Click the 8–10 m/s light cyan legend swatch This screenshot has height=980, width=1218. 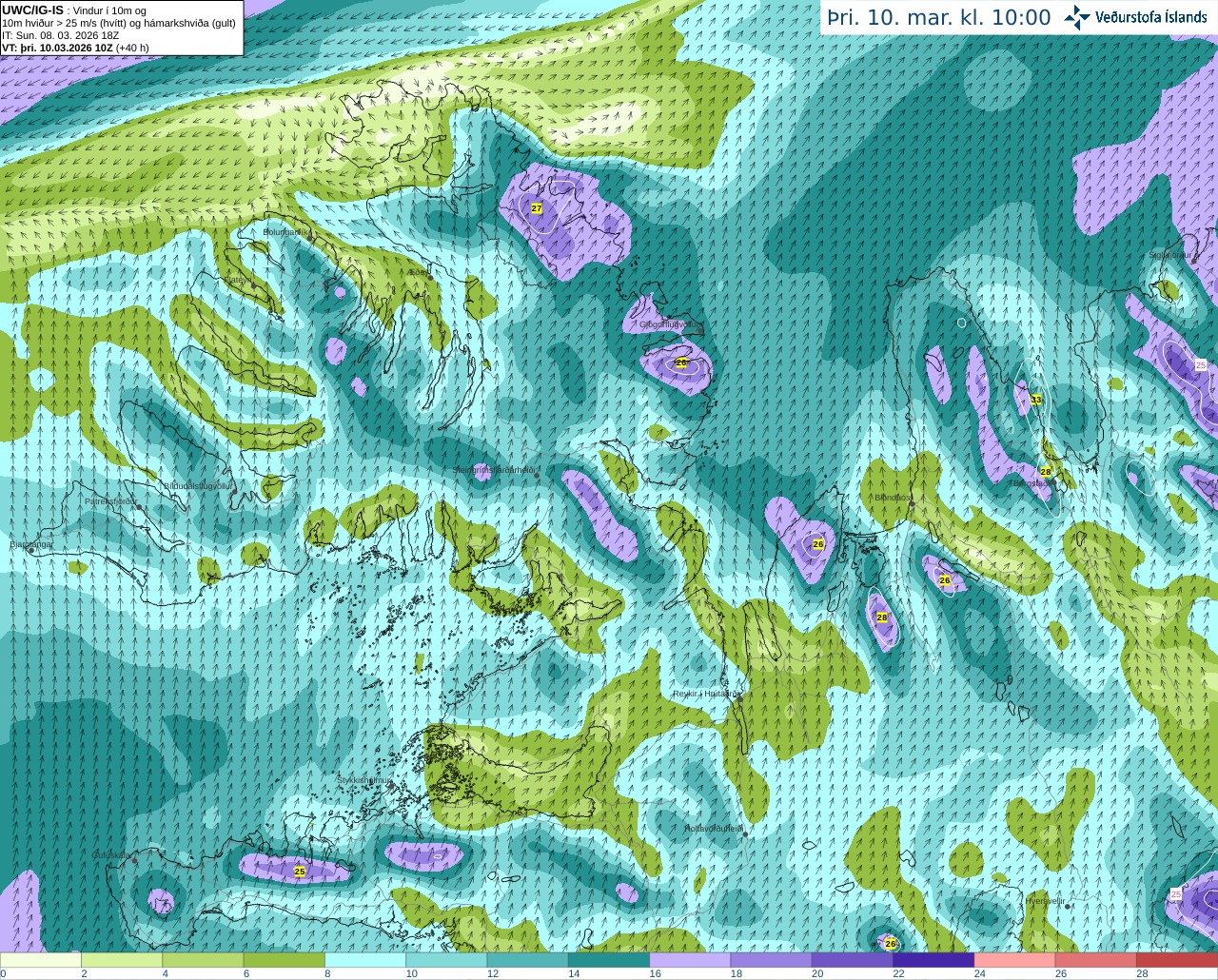coord(365,960)
